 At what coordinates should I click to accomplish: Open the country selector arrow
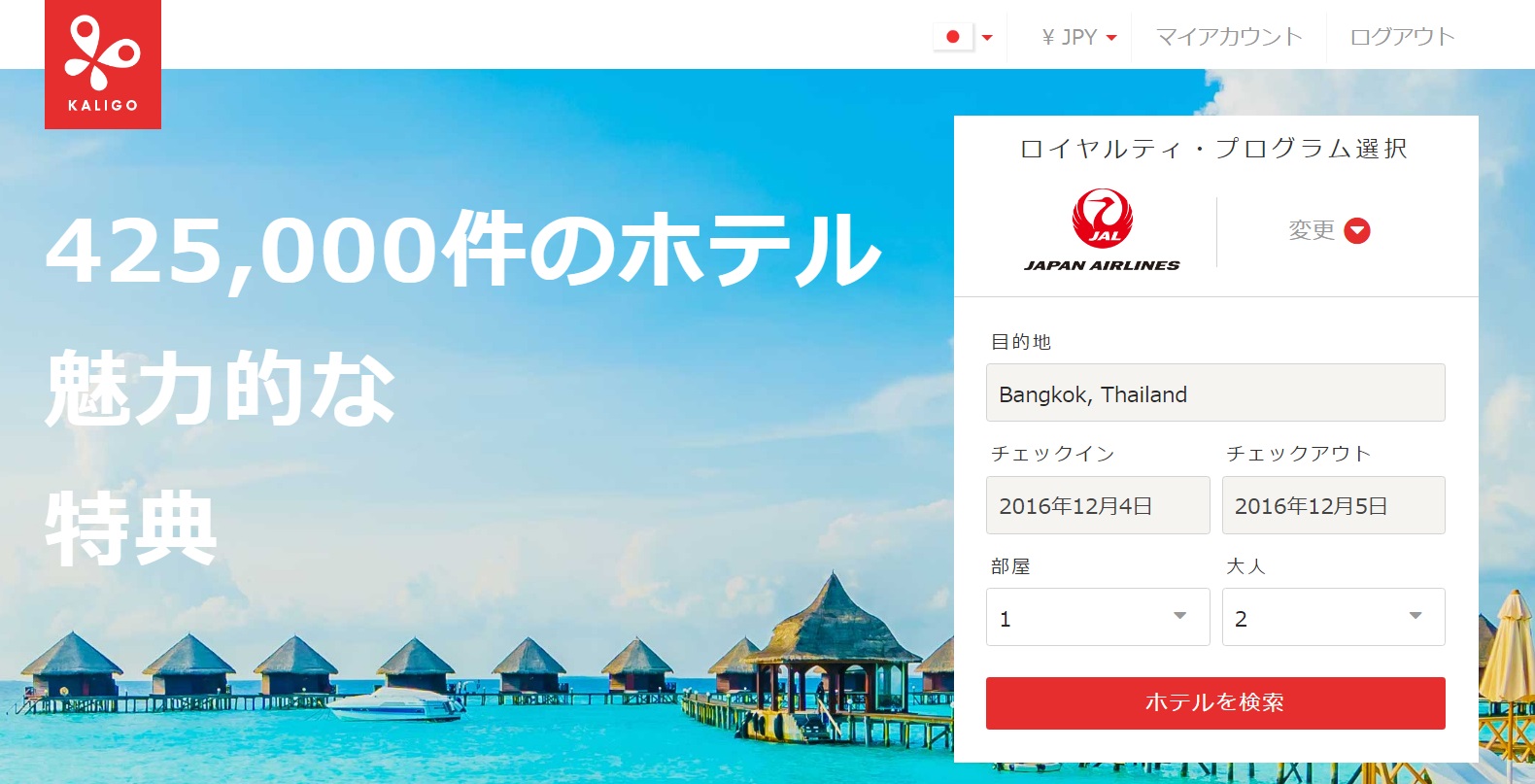pyautogui.click(x=987, y=38)
